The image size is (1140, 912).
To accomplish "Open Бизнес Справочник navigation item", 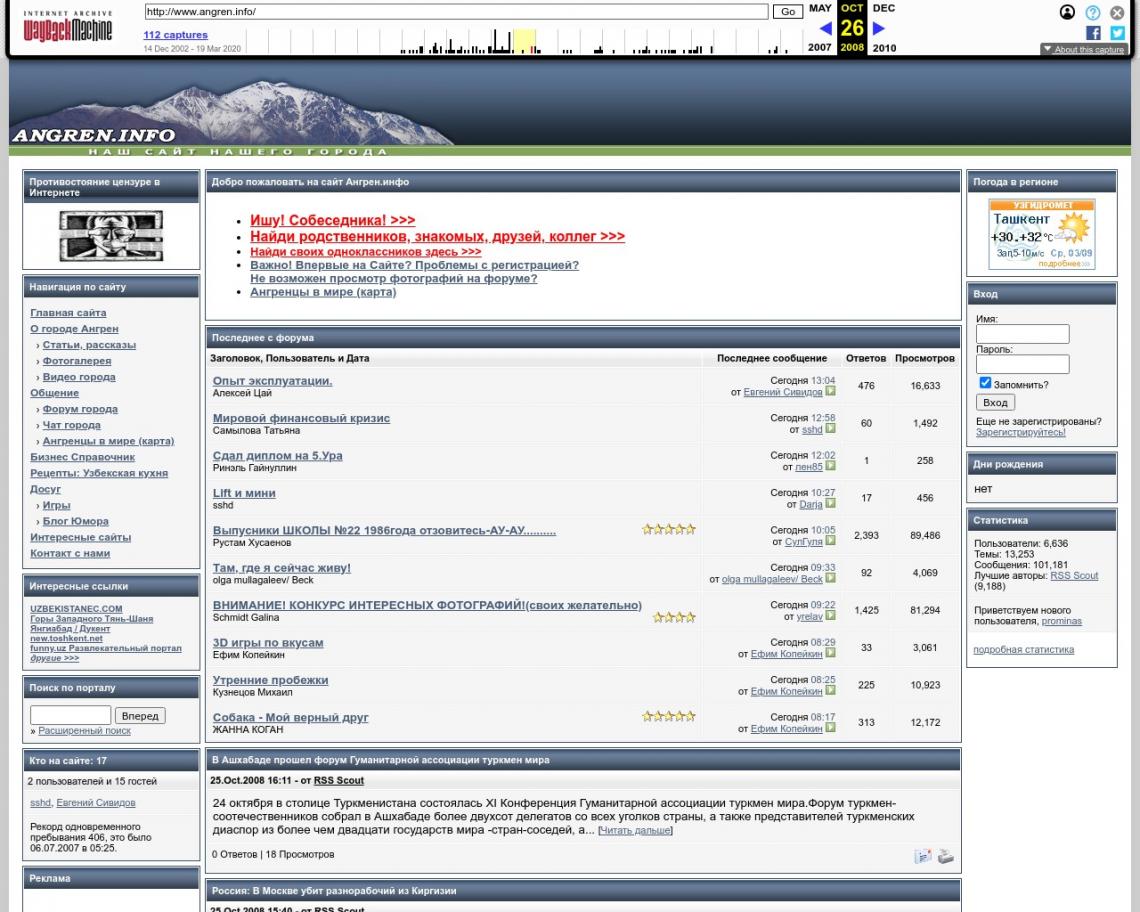I will 83,457.
